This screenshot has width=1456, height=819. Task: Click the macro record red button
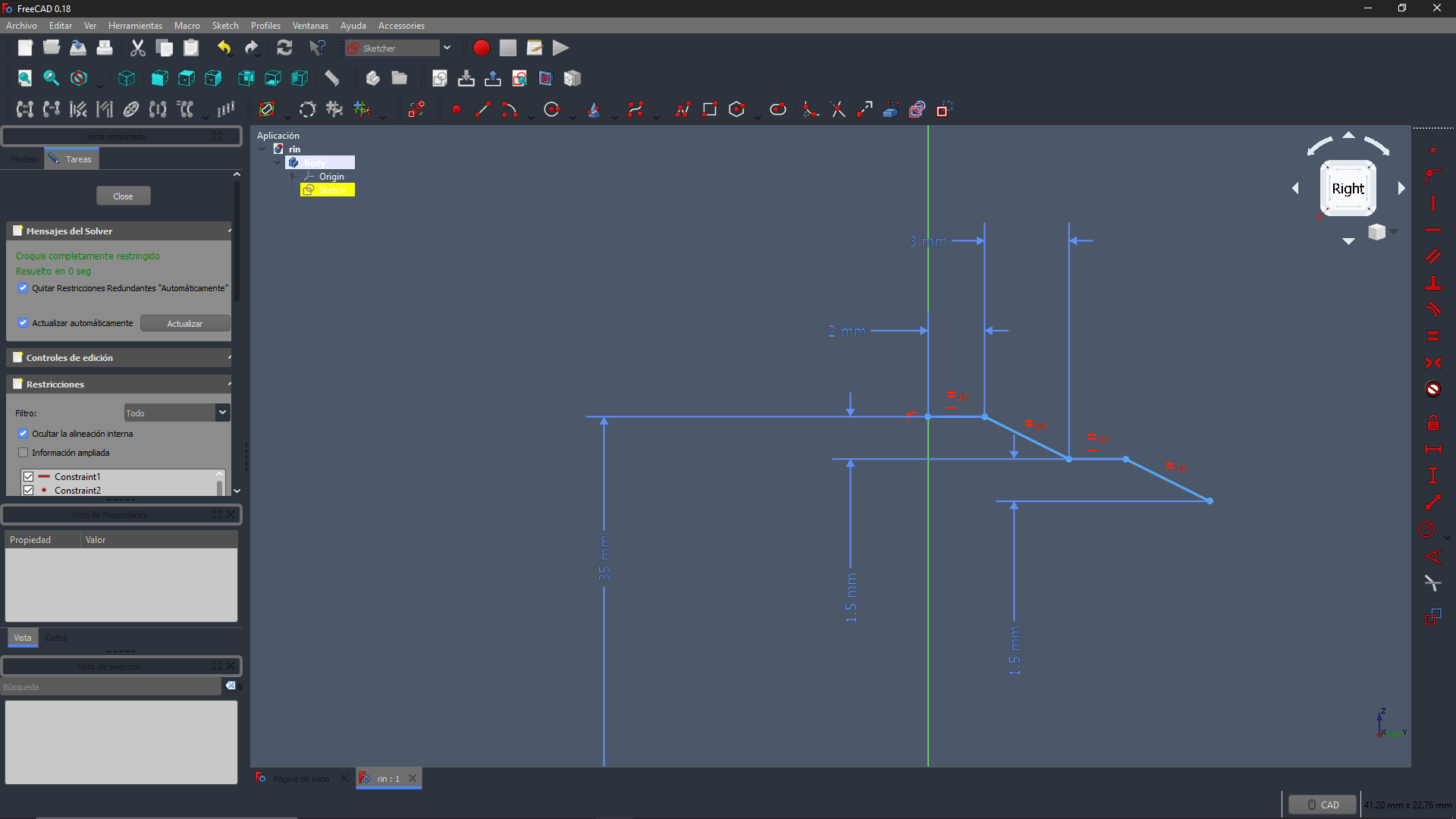[481, 49]
